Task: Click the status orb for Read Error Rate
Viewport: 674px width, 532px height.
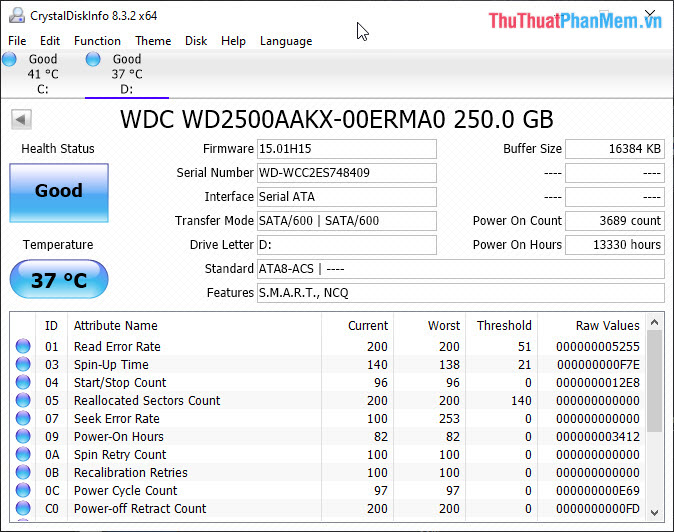Action: click(23, 346)
